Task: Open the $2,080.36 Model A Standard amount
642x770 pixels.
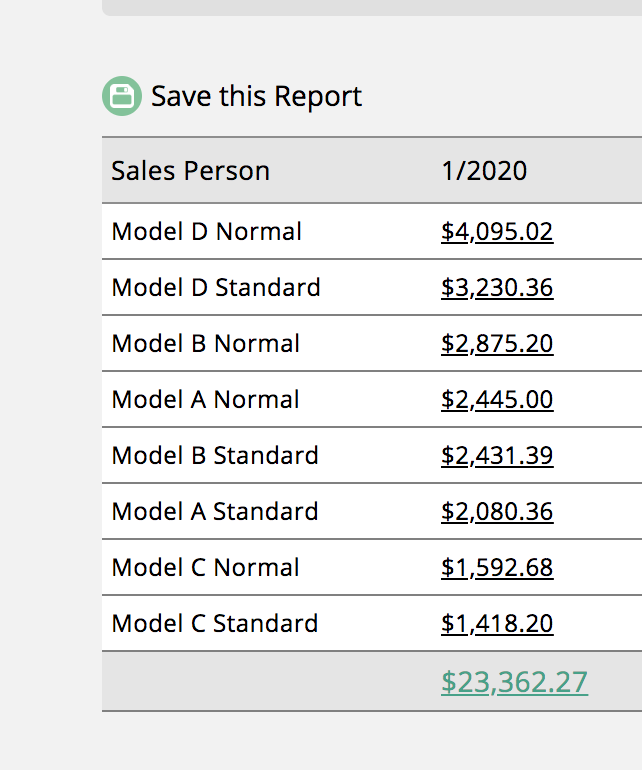Action: tap(496, 512)
